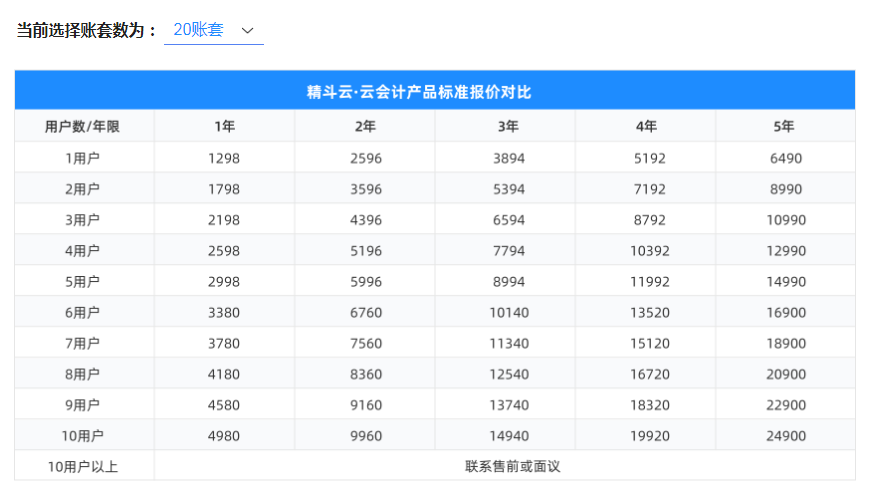Click the 当前选择账套数为 label
Screen dimensions: 869x503
[x=86, y=30]
